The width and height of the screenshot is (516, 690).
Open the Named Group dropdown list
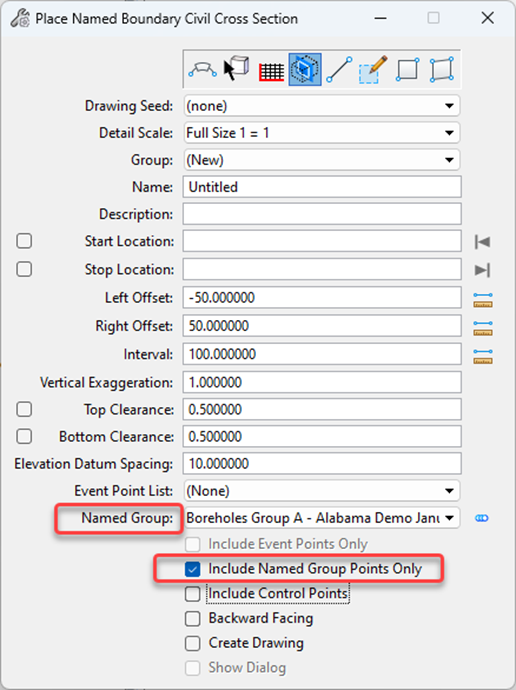click(x=322, y=518)
